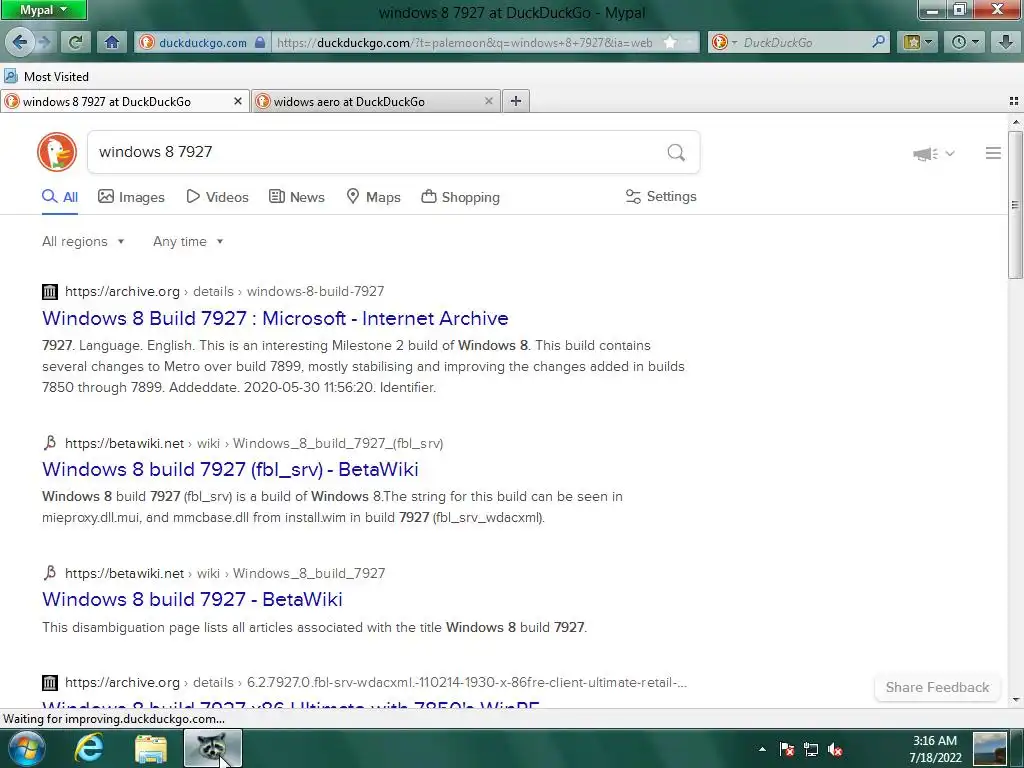
Task: Go back with the browser back arrow
Action: pyautogui.click(x=20, y=42)
